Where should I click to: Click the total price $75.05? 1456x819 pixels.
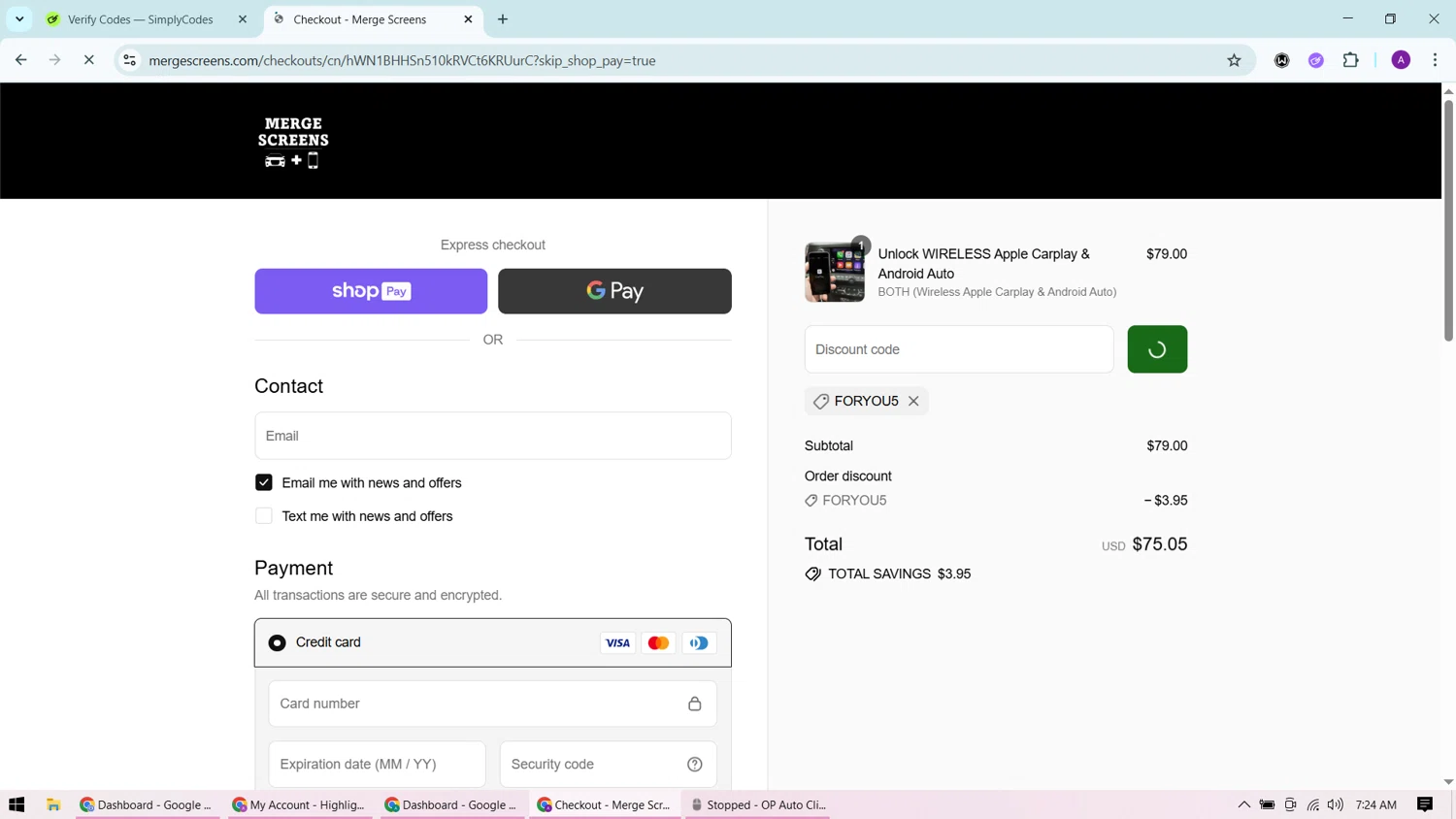pyautogui.click(x=1160, y=544)
